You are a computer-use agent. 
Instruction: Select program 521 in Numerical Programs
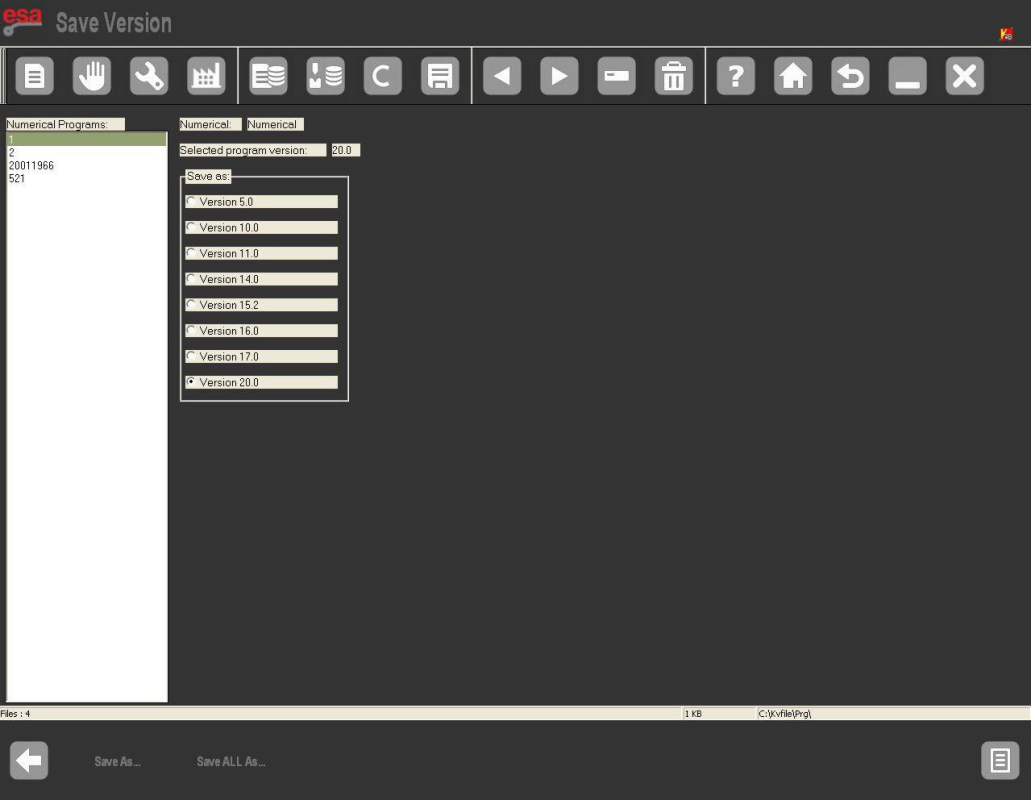17,179
